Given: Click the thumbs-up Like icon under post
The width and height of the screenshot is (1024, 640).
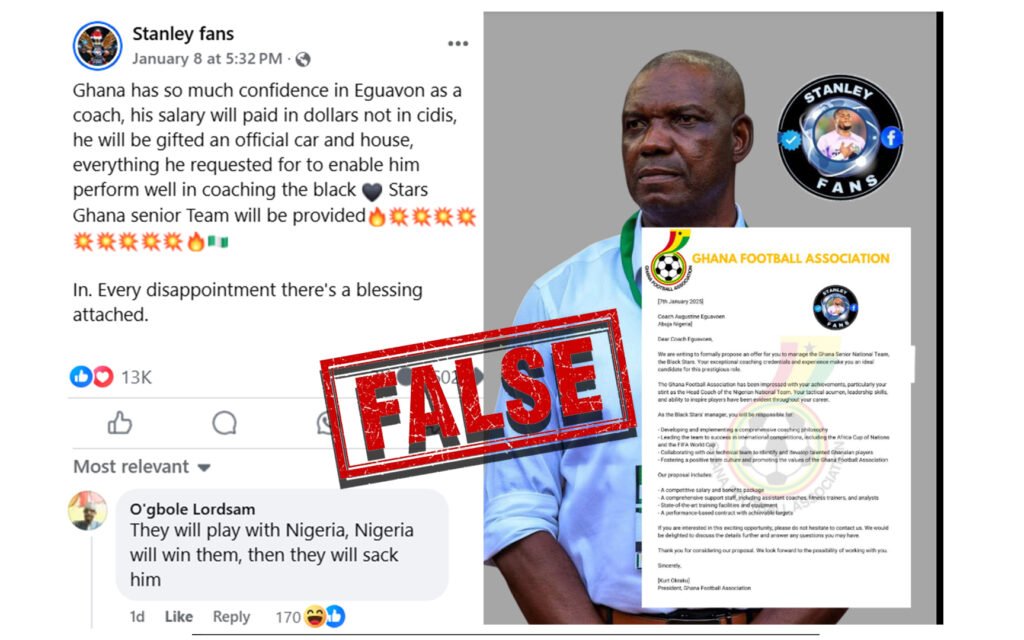Looking at the screenshot, I should [120, 423].
